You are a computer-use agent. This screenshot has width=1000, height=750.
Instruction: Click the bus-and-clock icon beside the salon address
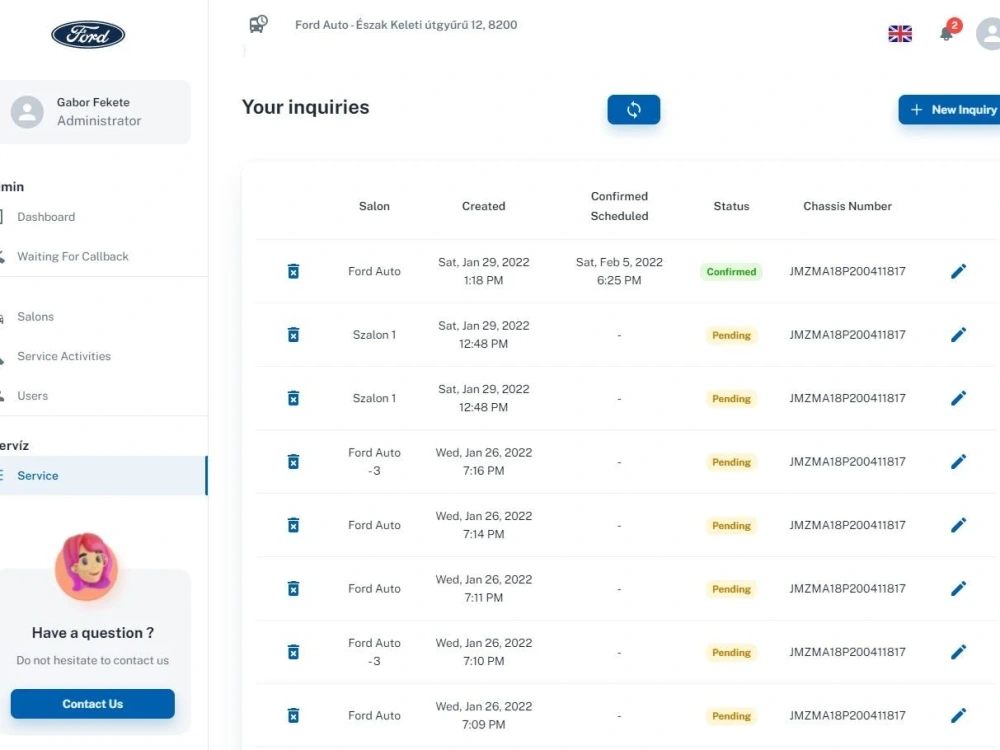point(258,24)
